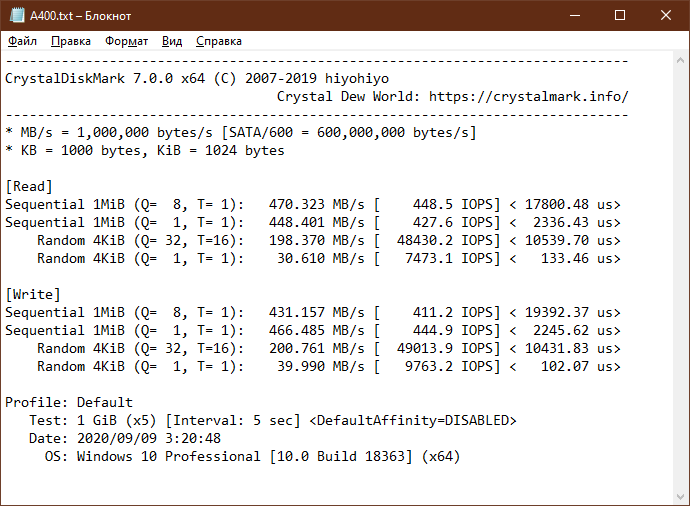Click the 448.401 MB/s read value
This screenshot has height=506, width=690.
(317, 223)
